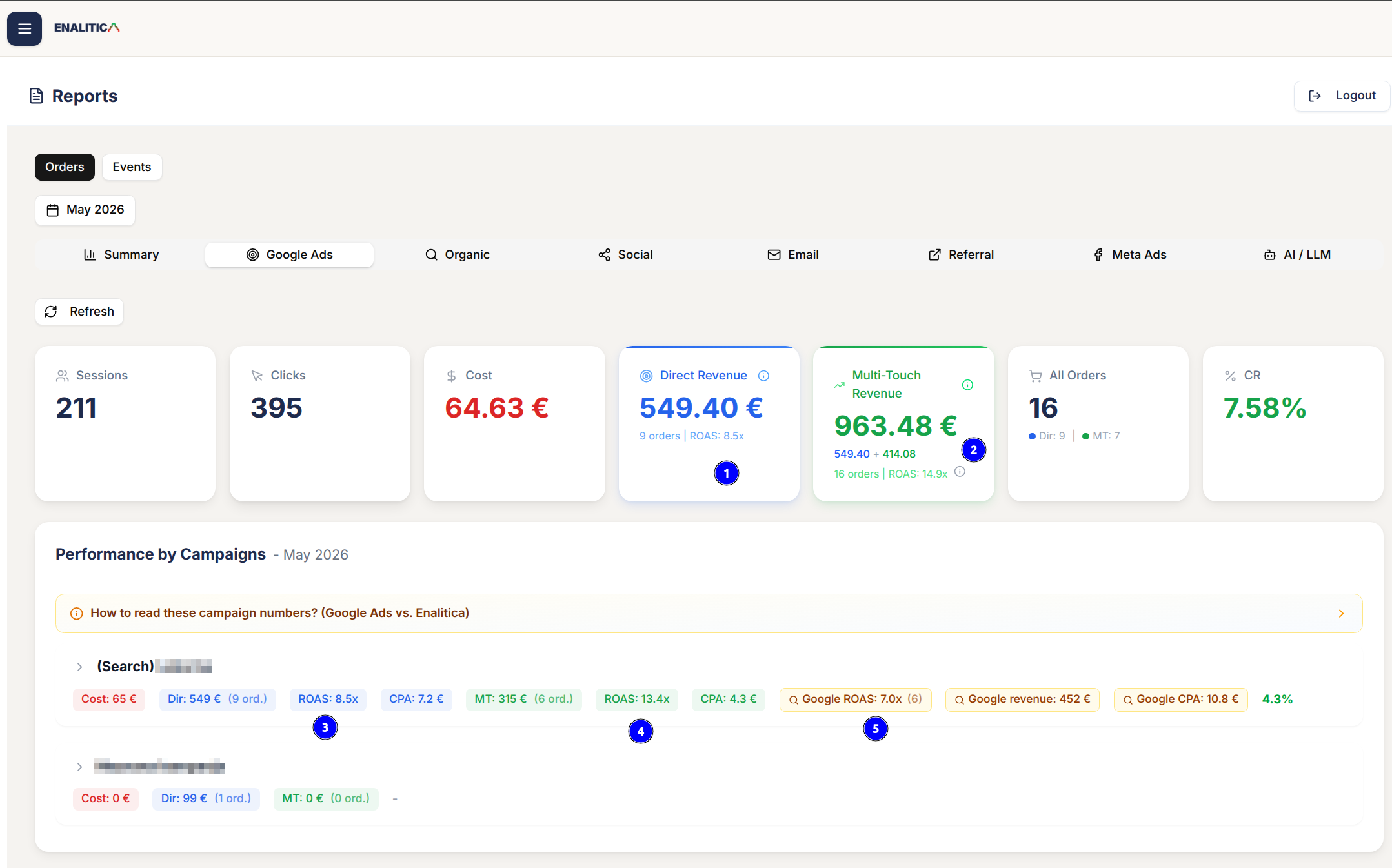Open the May 2026 date picker

coord(85,210)
